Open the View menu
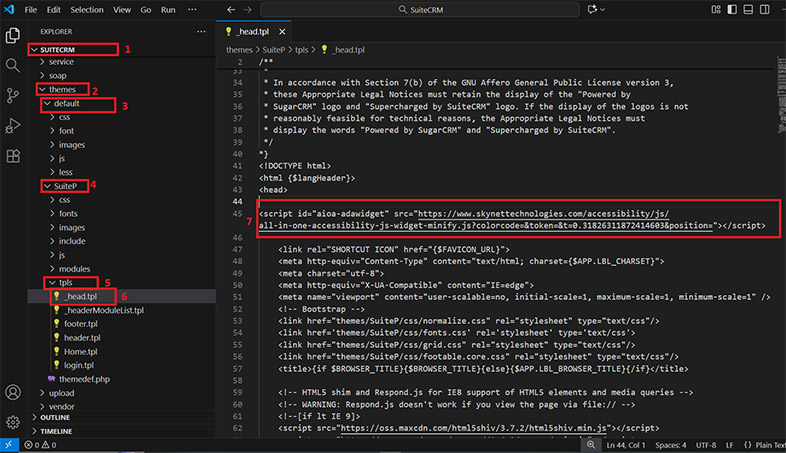786x453 pixels. pos(122,10)
